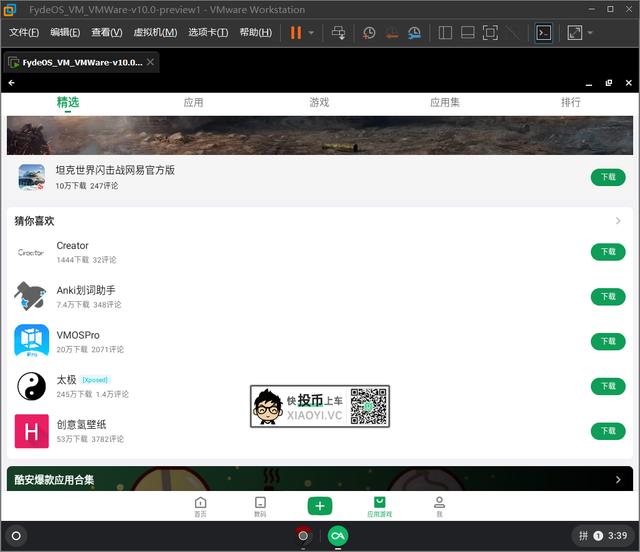Open the 虚拟机(M) menu
This screenshot has width=640, height=552.
coord(156,32)
